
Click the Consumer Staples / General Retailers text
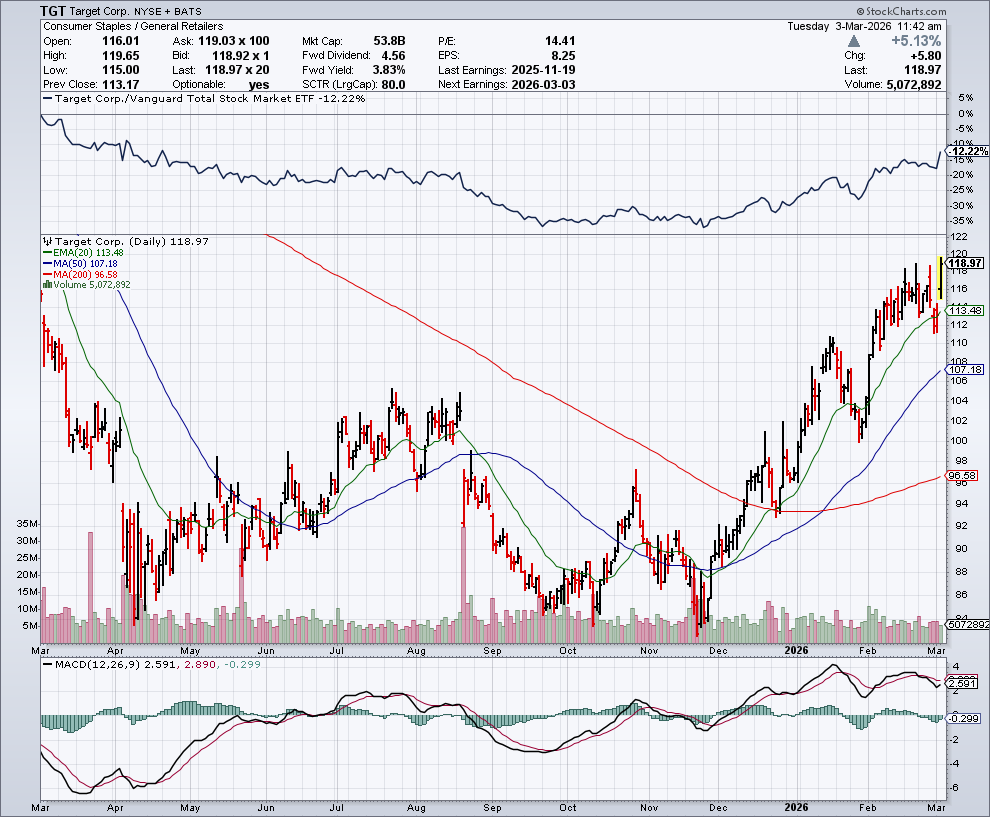coord(133,26)
